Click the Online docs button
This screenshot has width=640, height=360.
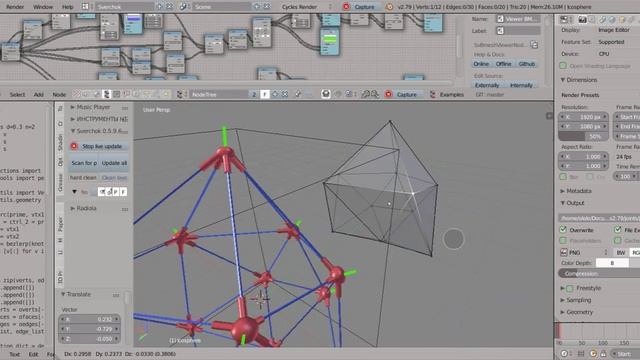(x=481, y=64)
